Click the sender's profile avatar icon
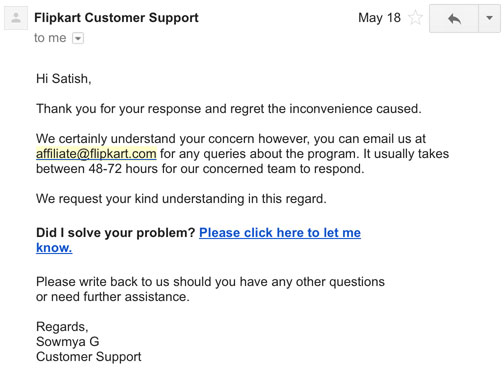The image size is (504, 375). coord(16,18)
